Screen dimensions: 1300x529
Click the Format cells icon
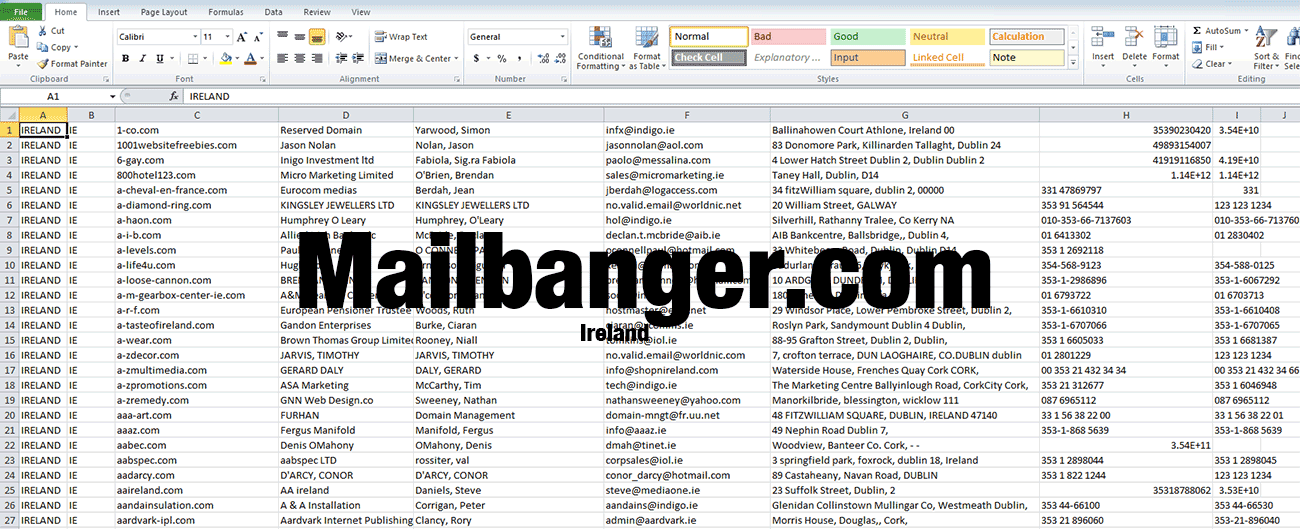click(1165, 38)
